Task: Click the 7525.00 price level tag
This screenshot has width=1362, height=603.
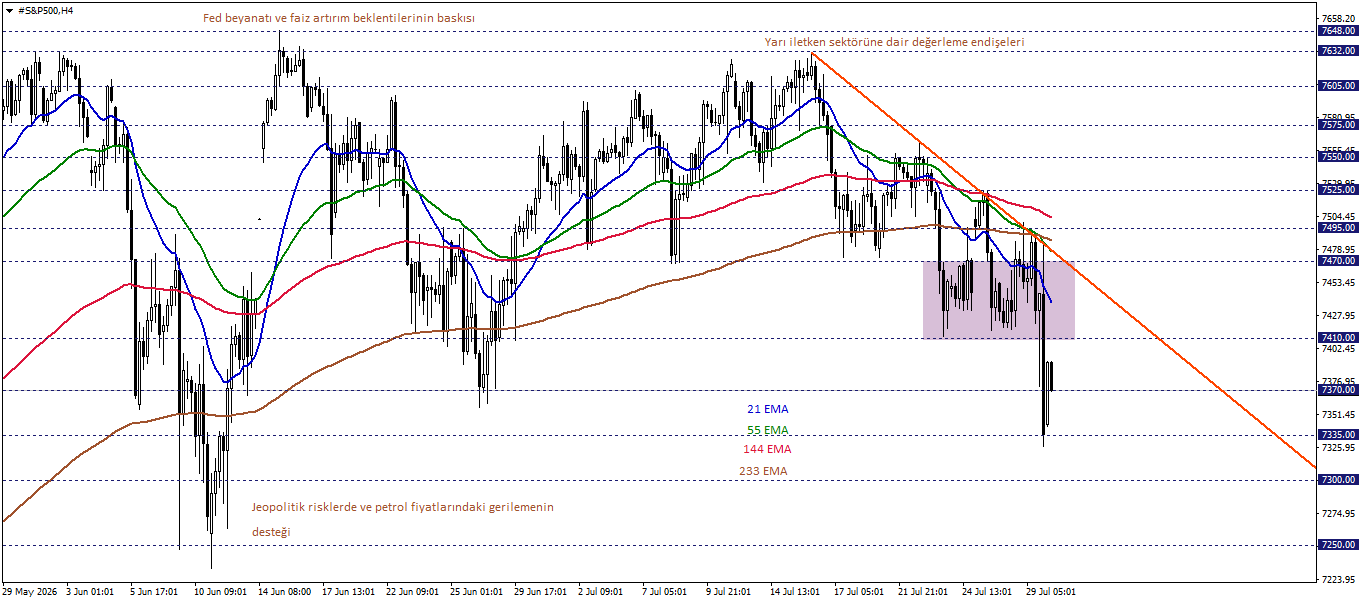Action: pos(1338,189)
